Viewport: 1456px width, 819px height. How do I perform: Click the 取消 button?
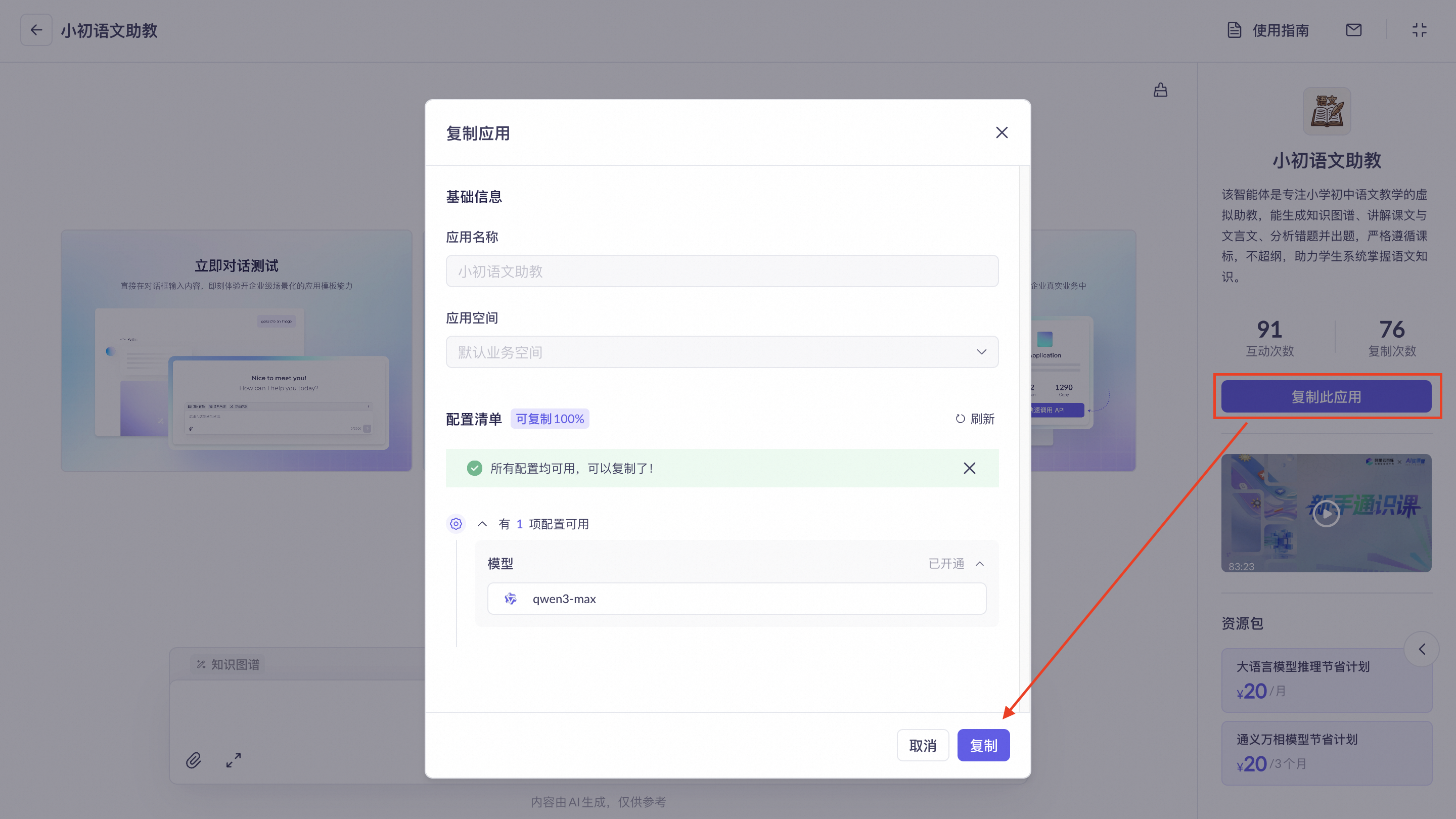[923, 746]
